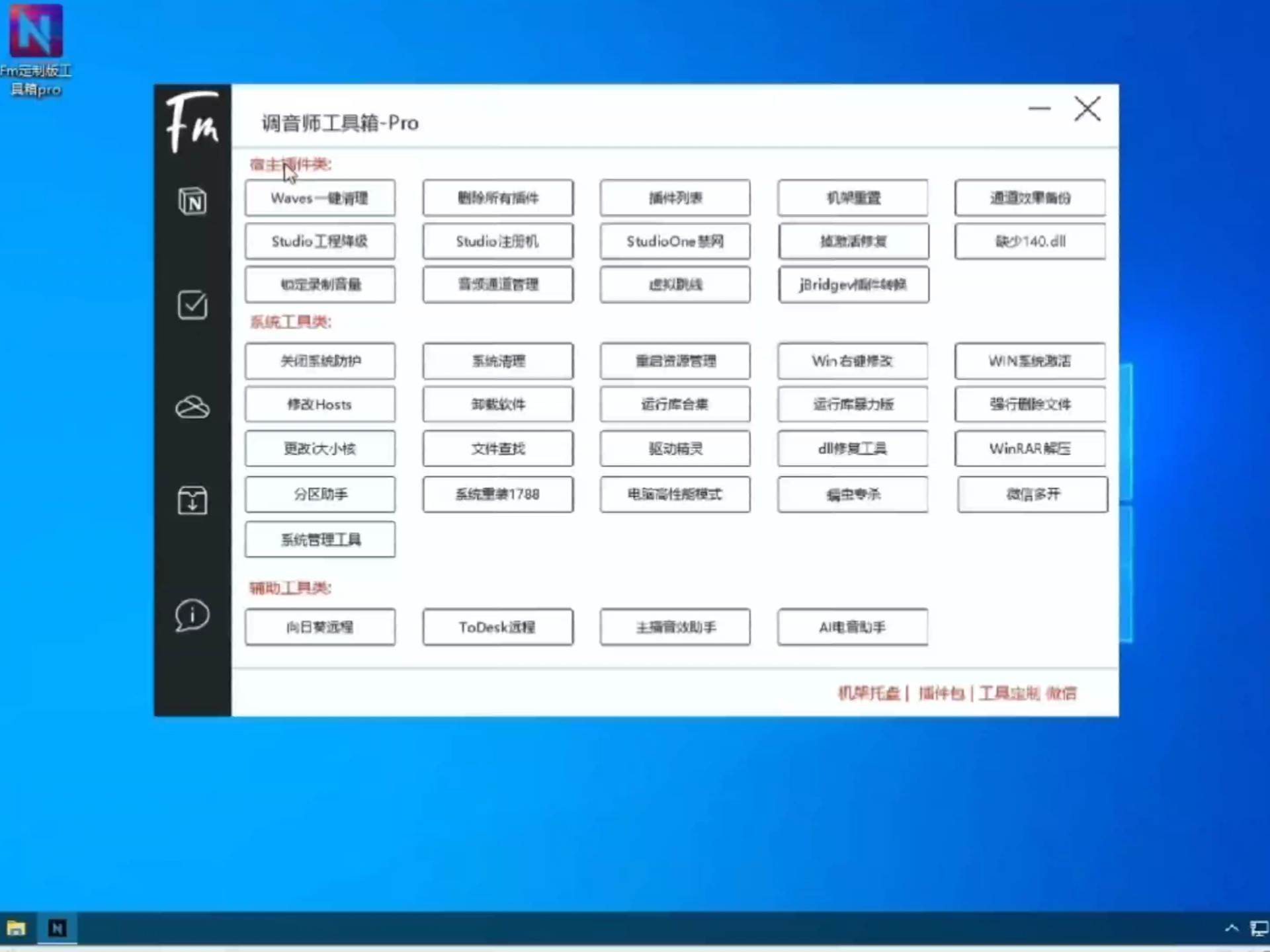Open the cloud sidebar icon

[x=192, y=407]
